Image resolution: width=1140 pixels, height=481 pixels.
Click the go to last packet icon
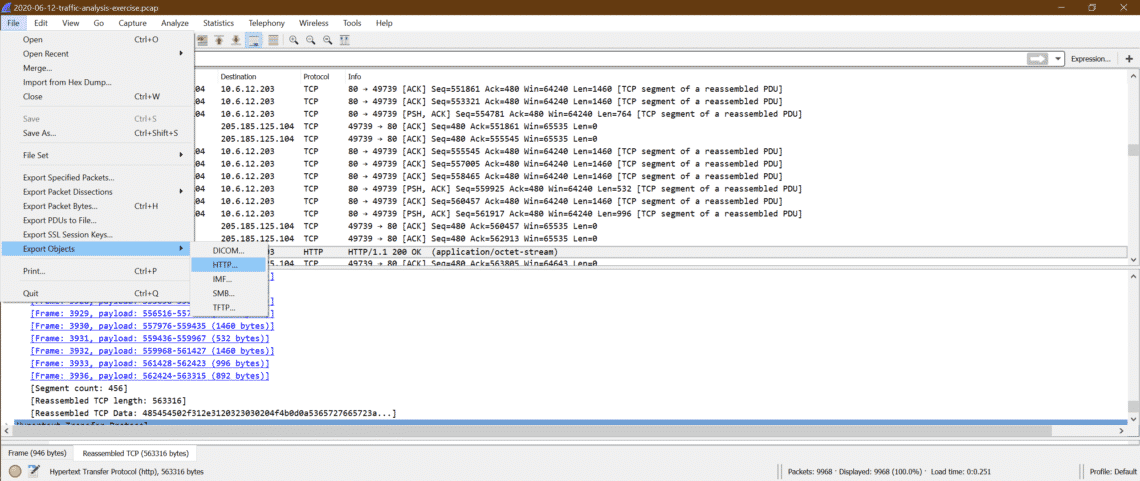tap(236, 40)
